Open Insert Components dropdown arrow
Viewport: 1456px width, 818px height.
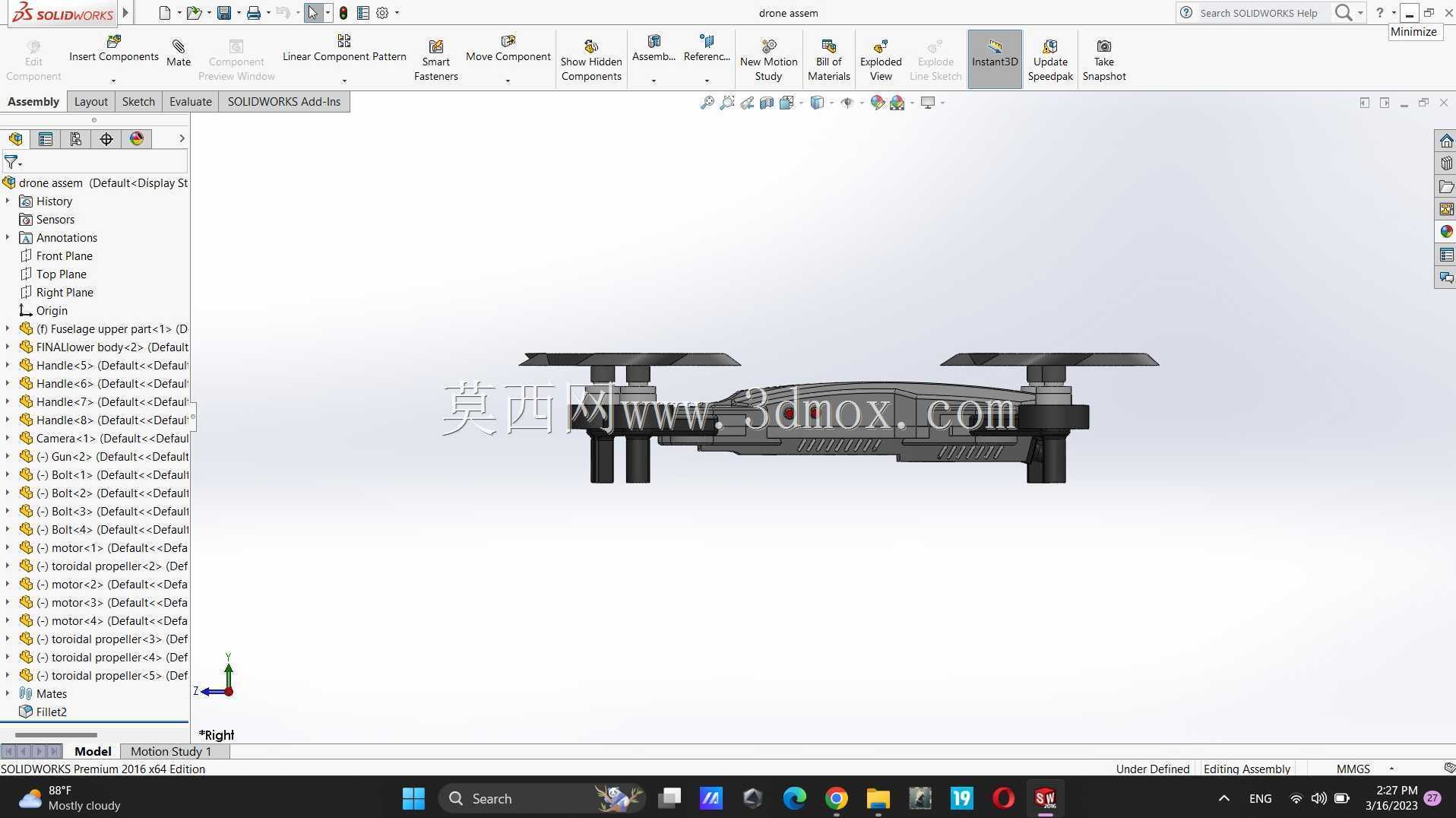coord(113,81)
